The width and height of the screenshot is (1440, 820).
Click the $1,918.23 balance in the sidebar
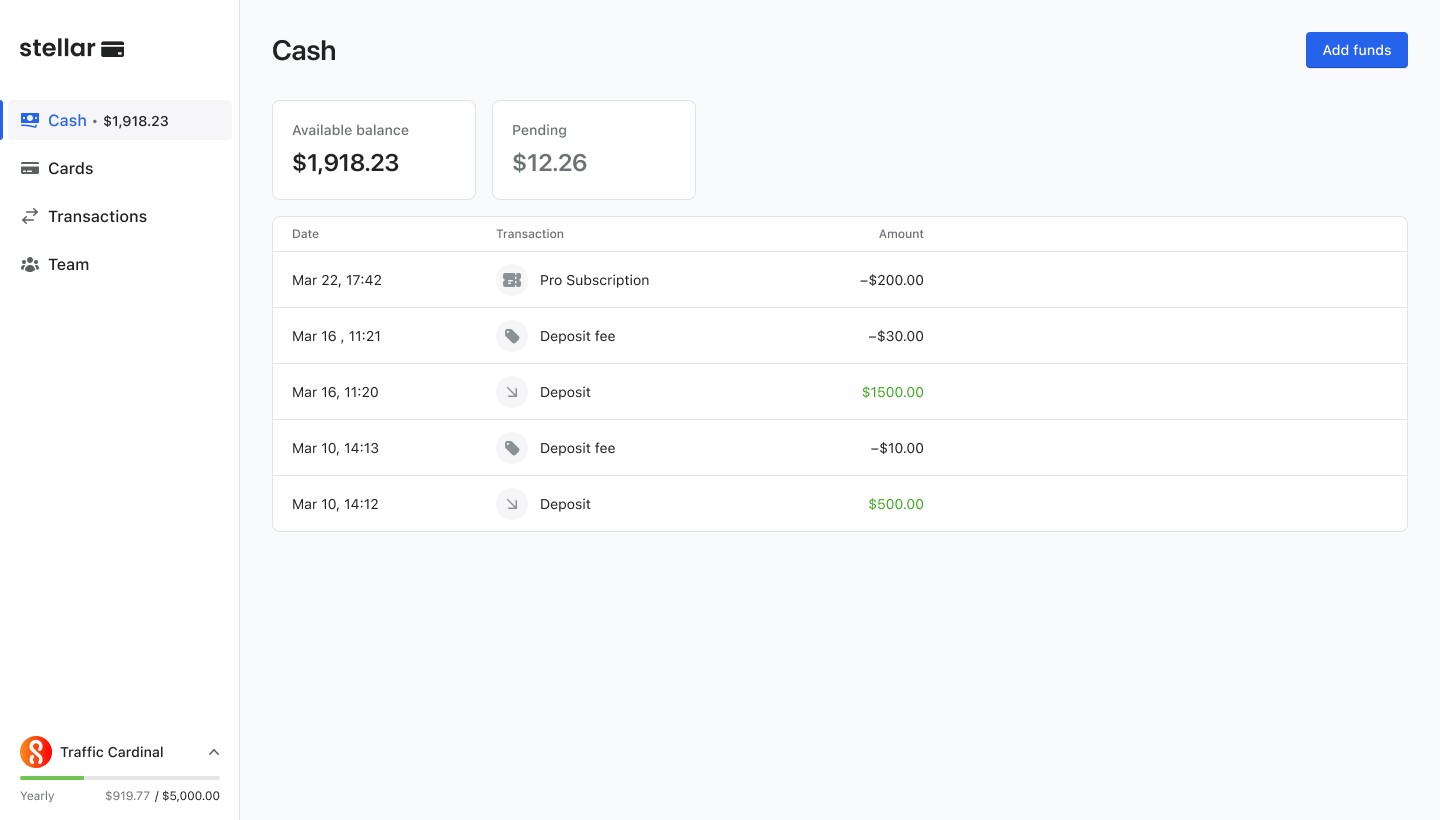click(136, 121)
